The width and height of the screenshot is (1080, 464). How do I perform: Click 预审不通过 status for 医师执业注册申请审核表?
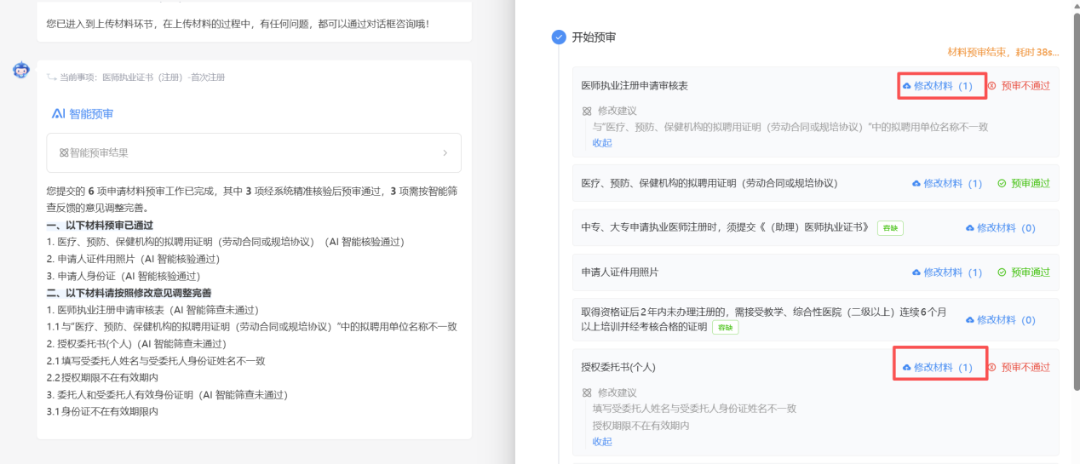pos(1025,86)
